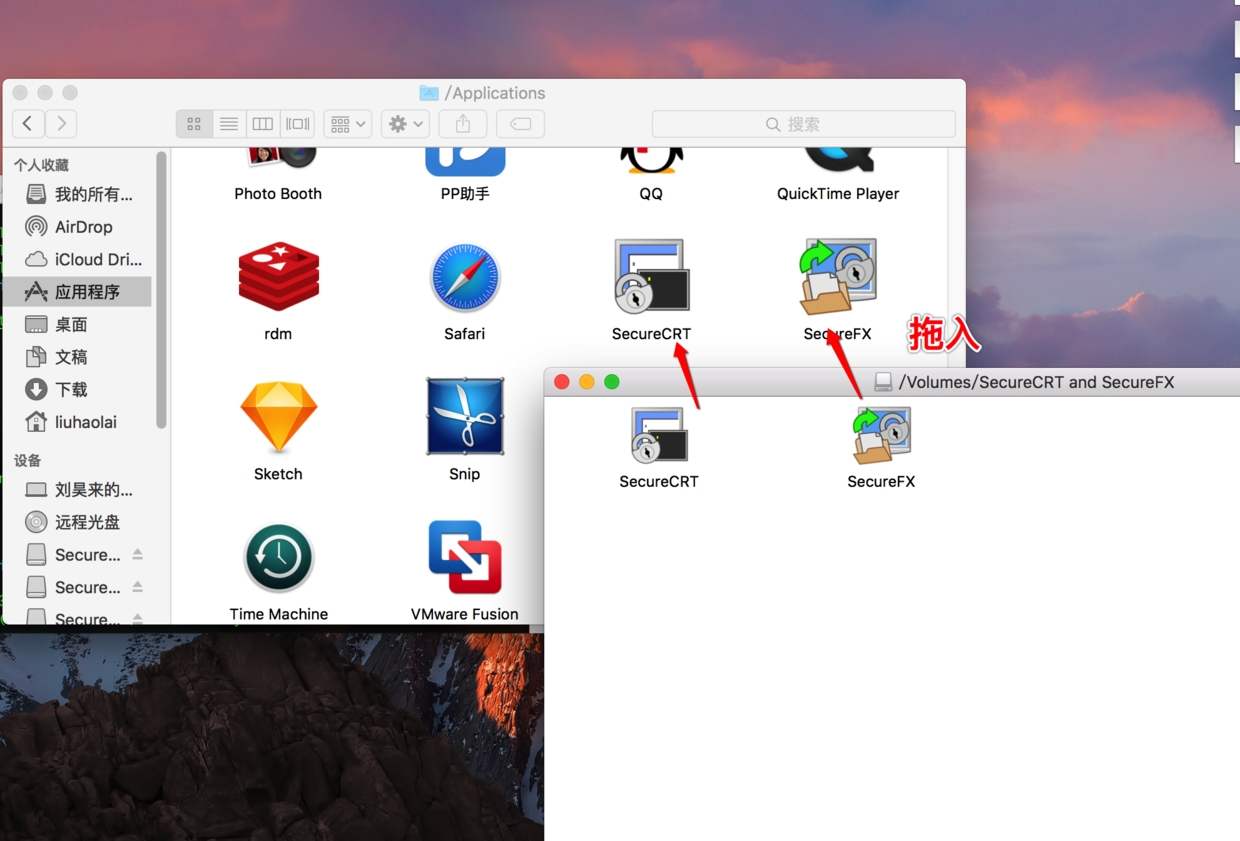1240x841 pixels.
Task: Open the item arrangement dropdown
Action: pyautogui.click(x=348, y=124)
